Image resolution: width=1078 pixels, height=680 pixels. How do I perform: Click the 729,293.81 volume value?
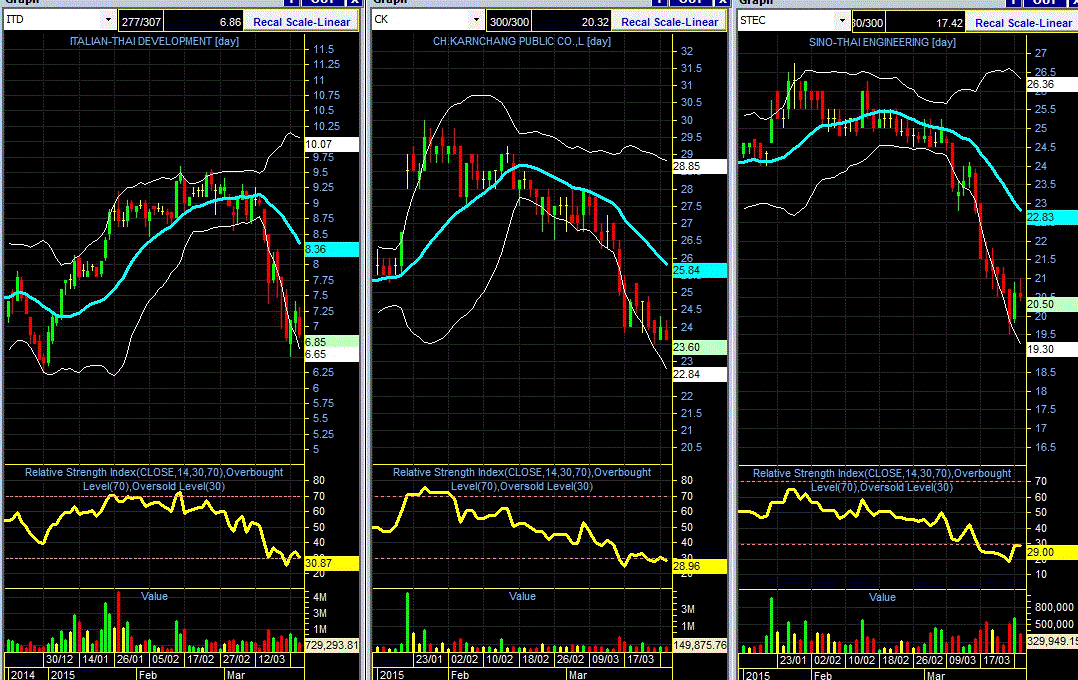pyautogui.click(x=331, y=645)
